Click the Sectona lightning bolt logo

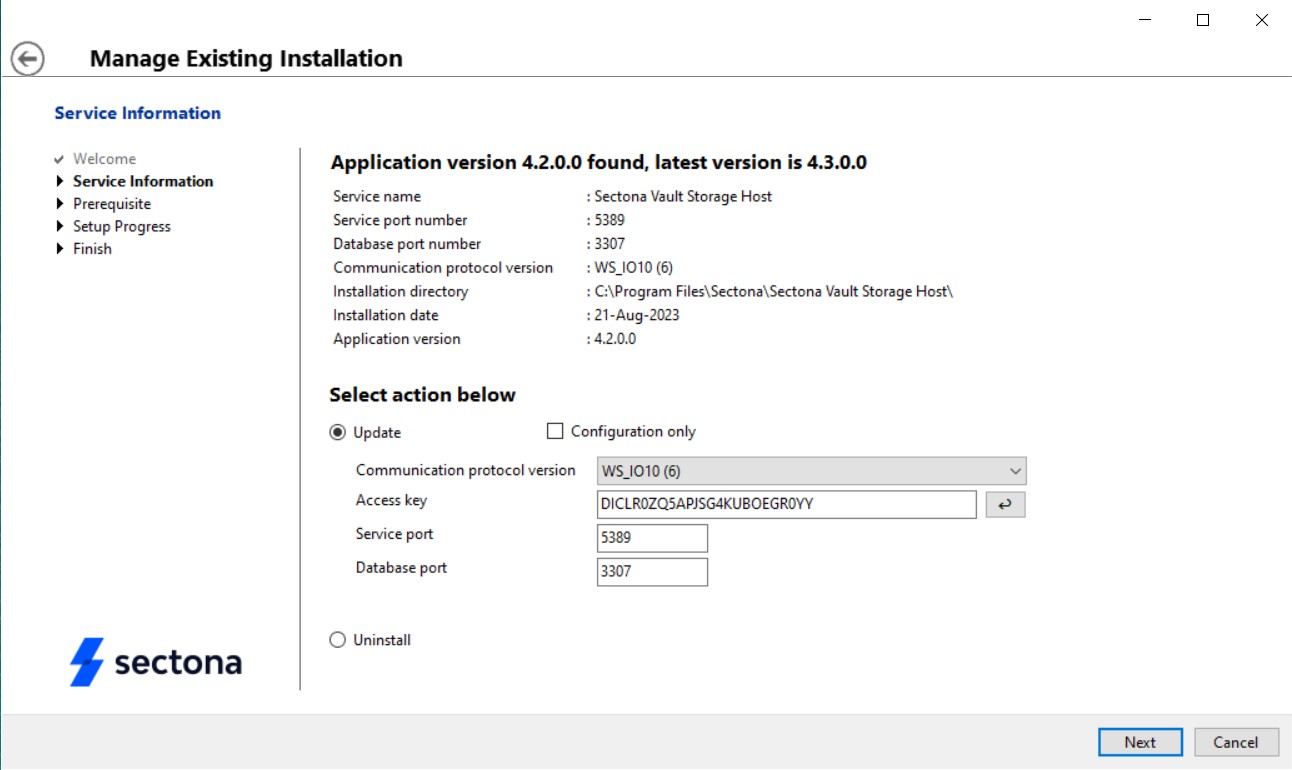(87, 662)
